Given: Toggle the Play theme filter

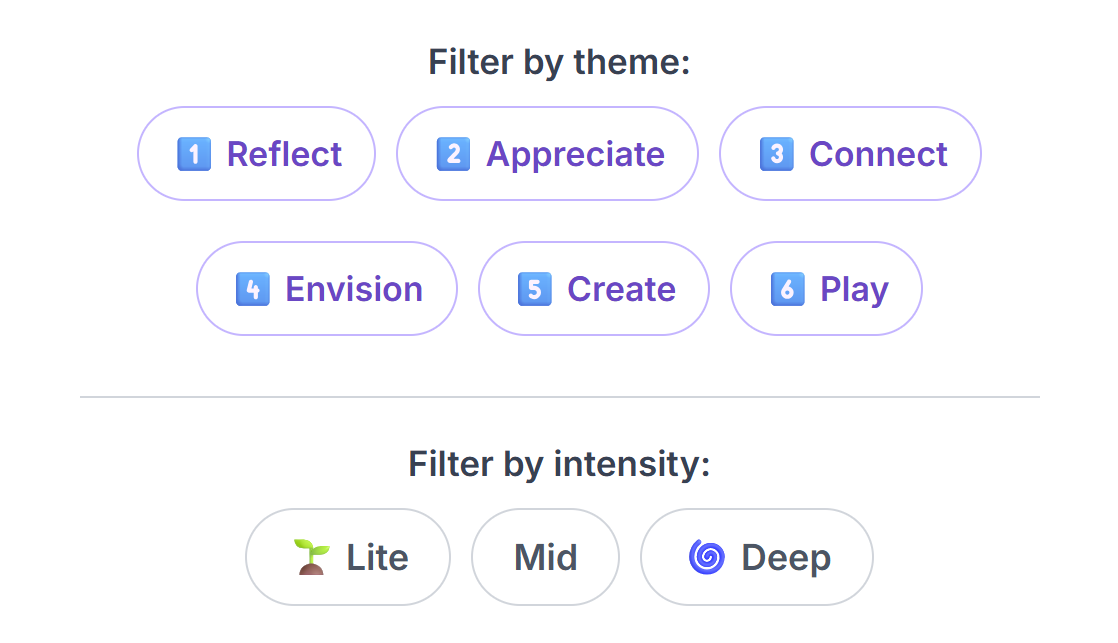Looking at the screenshot, I should pos(826,289).
